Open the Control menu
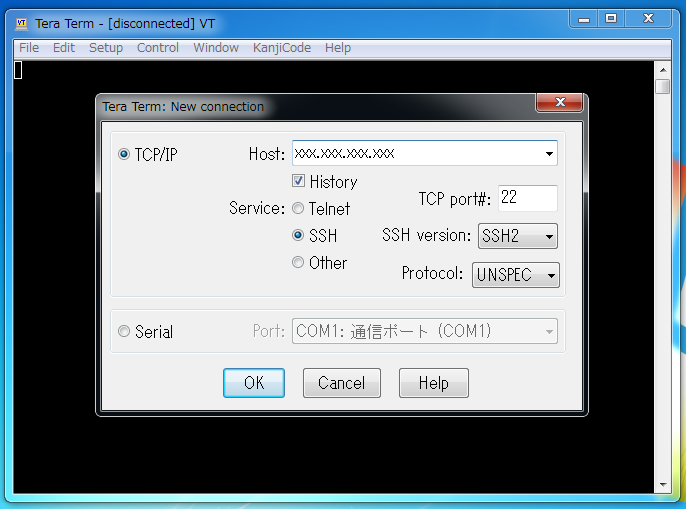 (x=158, y=48)
